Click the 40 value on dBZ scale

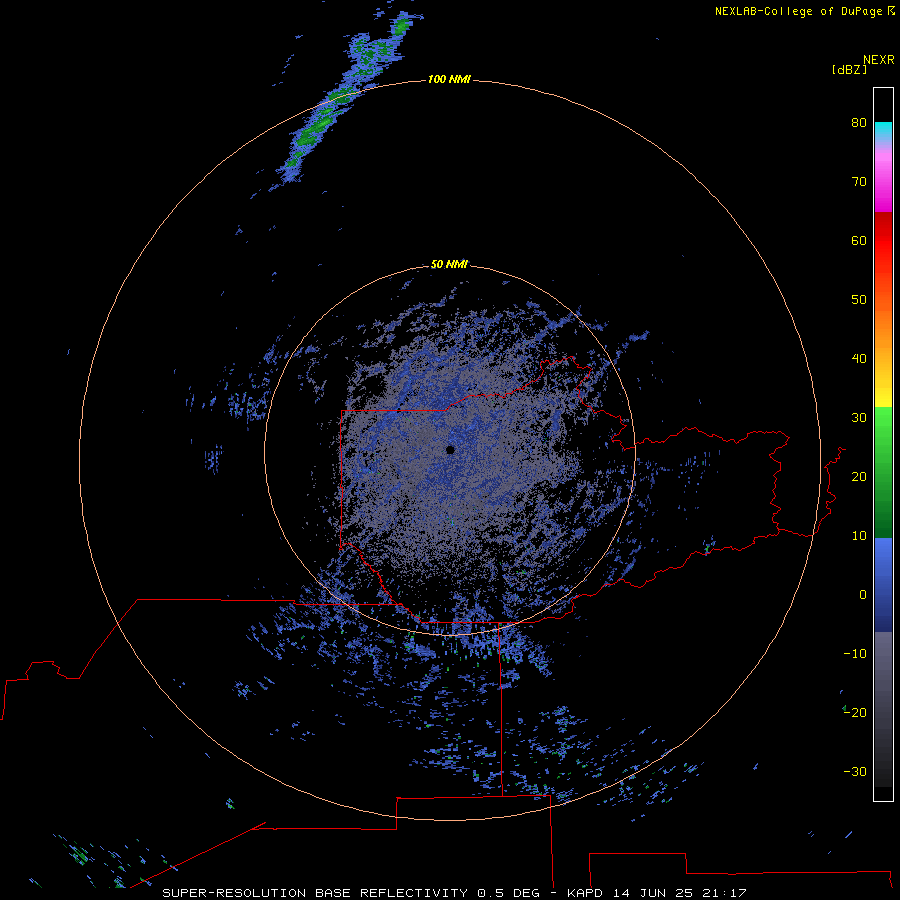(x=859, y=359)
